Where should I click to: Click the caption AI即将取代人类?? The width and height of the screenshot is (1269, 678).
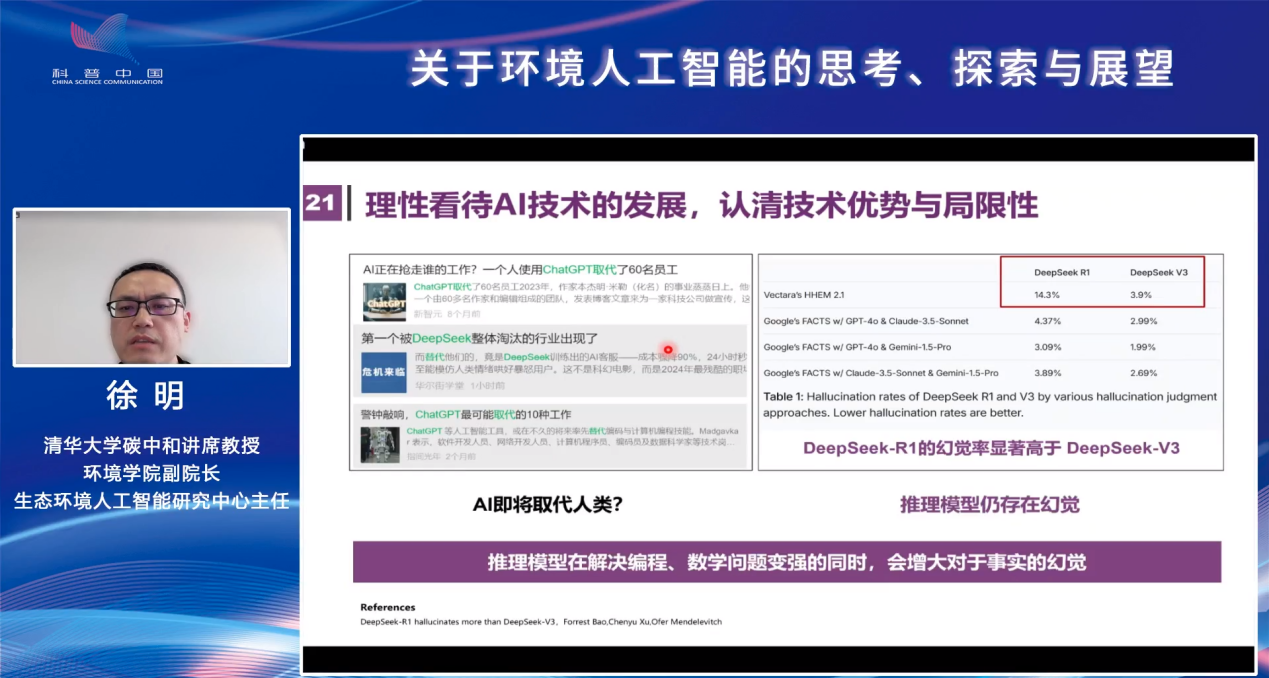(548, 505)
